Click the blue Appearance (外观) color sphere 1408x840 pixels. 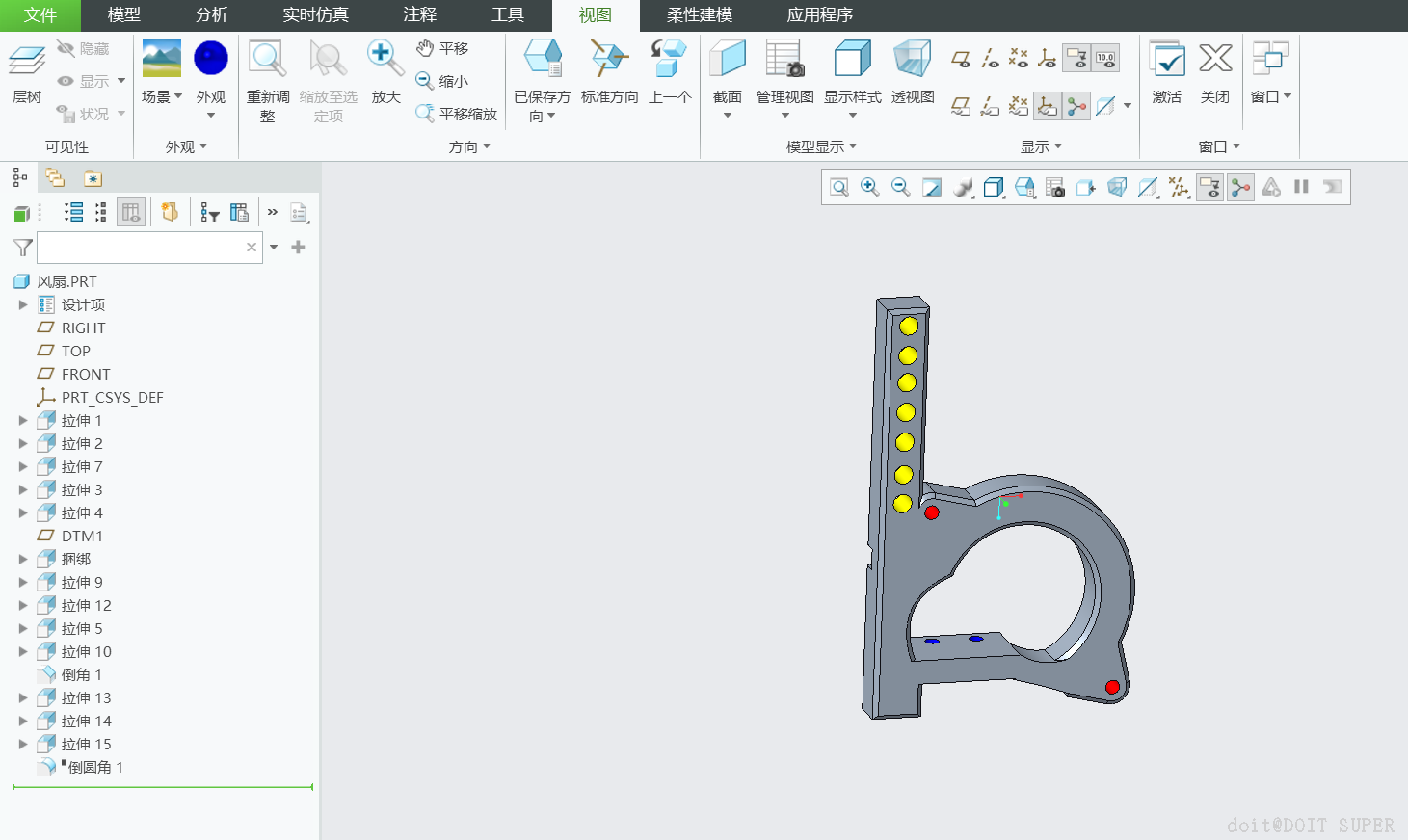(x=210, y=58)
